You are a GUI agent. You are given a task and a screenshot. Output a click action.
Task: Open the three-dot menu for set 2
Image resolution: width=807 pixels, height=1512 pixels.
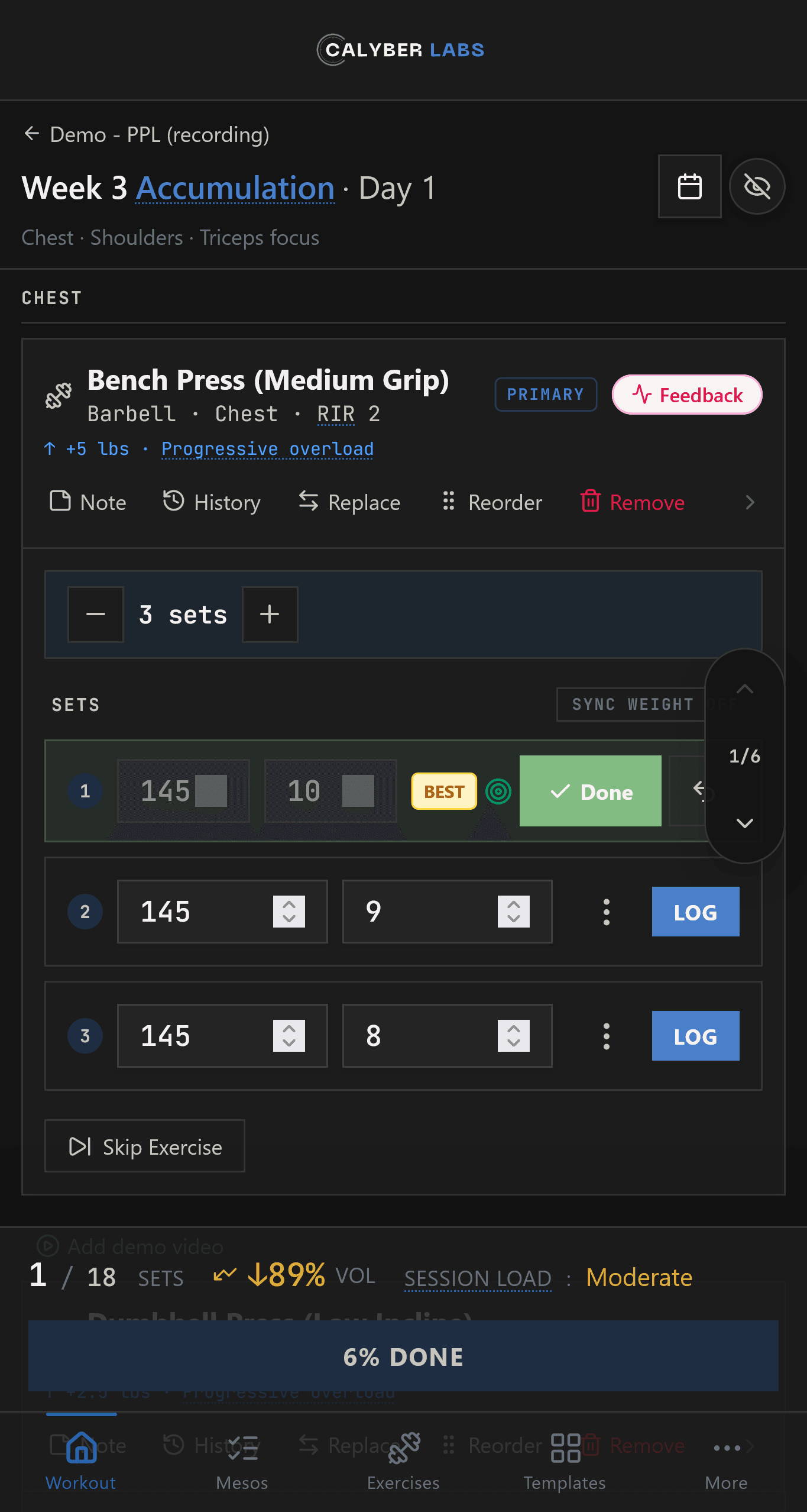[x=606, y=912]
